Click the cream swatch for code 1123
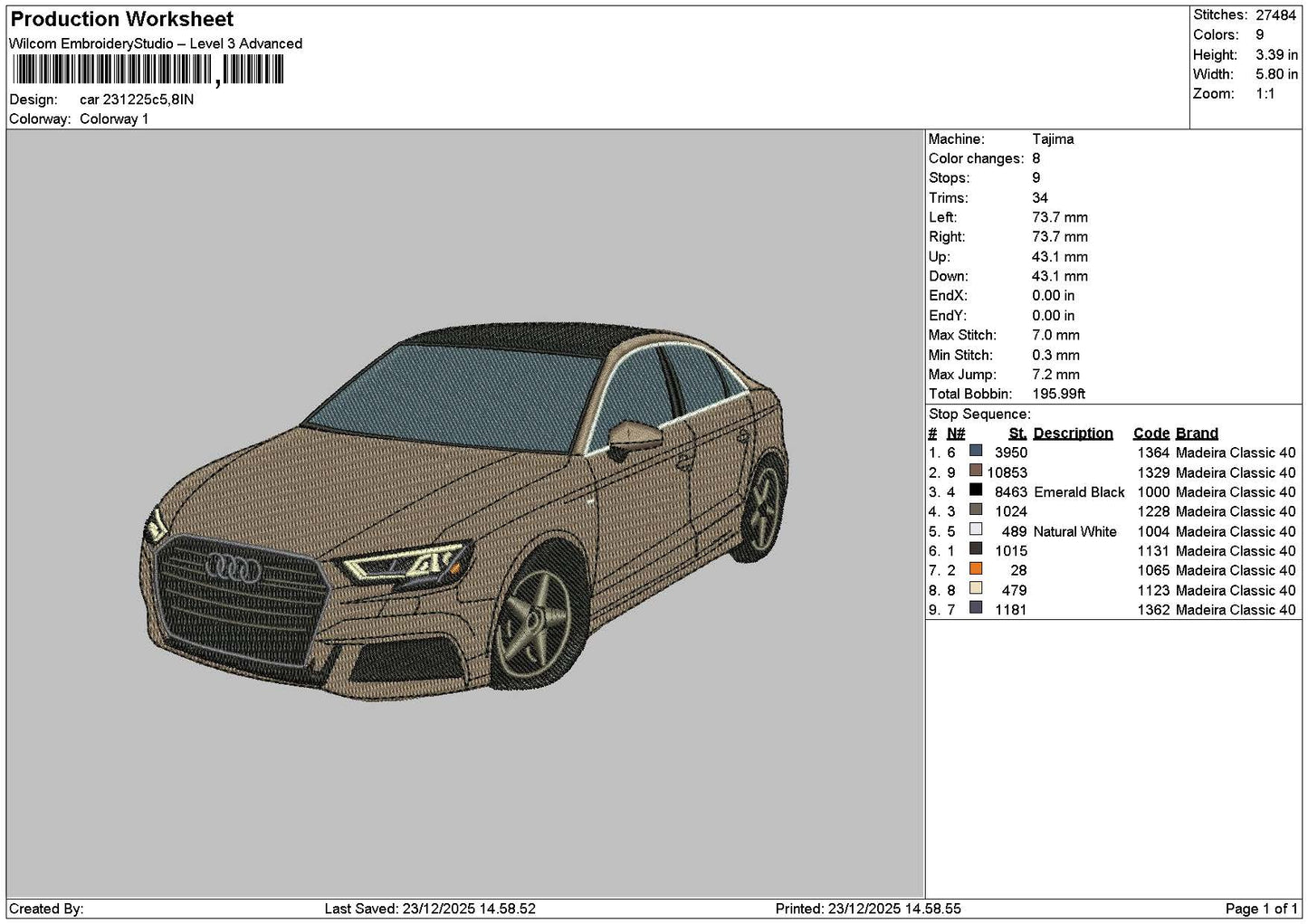The image size is (1308, 924). click(976, 588)
